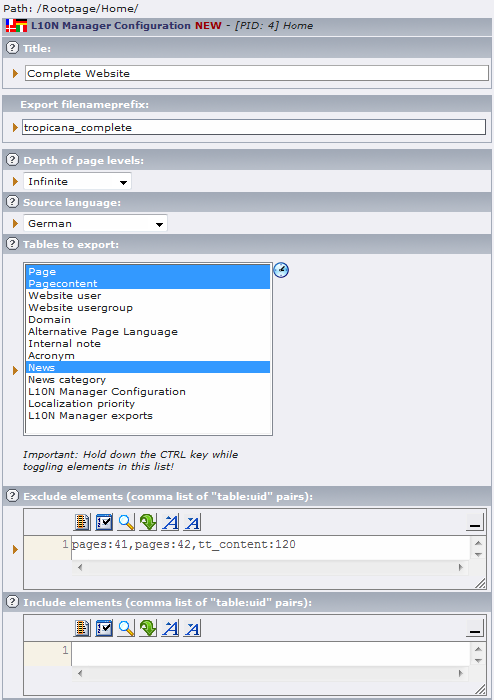
Task: Select Page in tables list
Action: pos(148,271)
